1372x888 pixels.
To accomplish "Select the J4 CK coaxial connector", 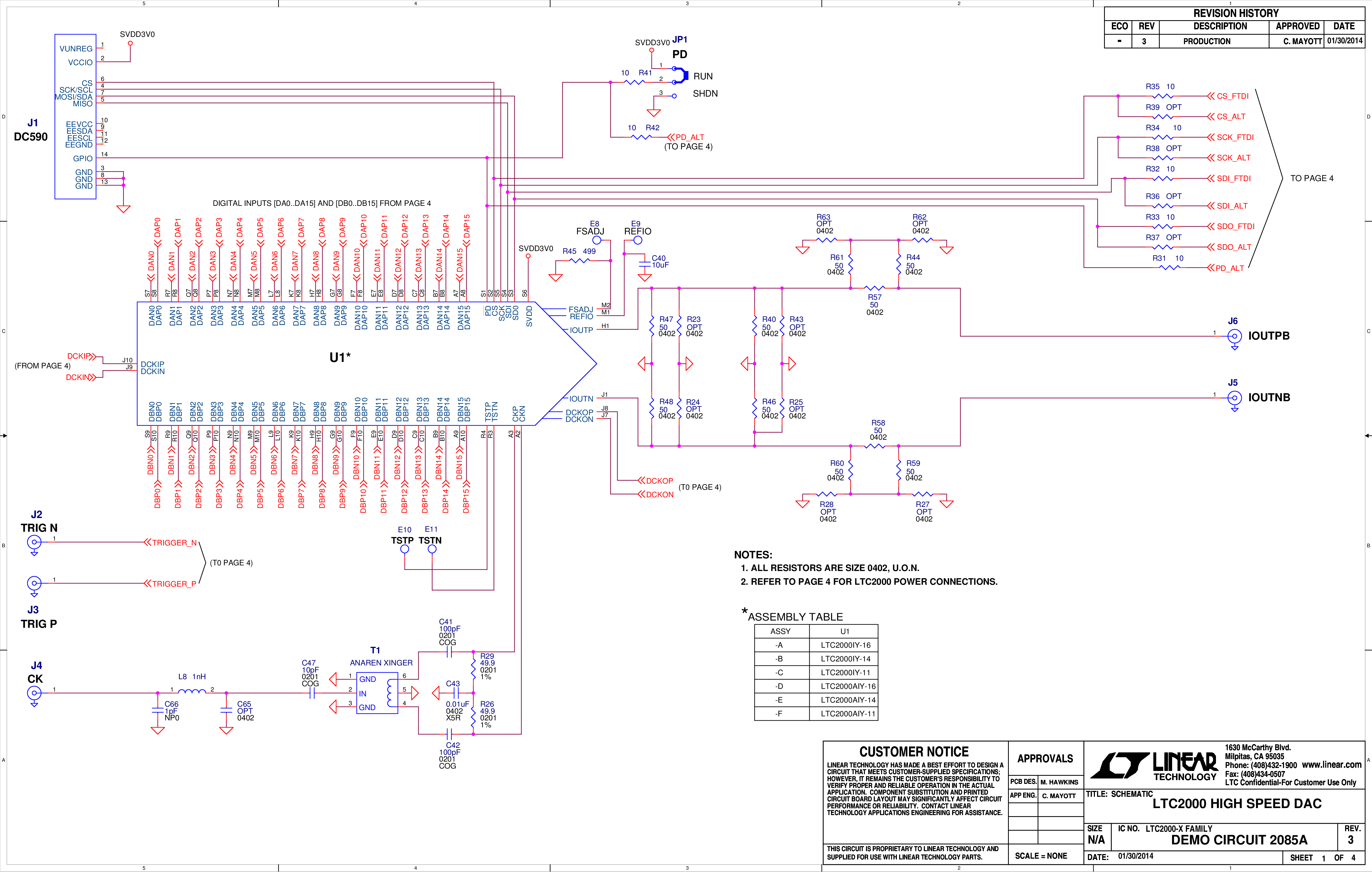I will click(35, 694).
